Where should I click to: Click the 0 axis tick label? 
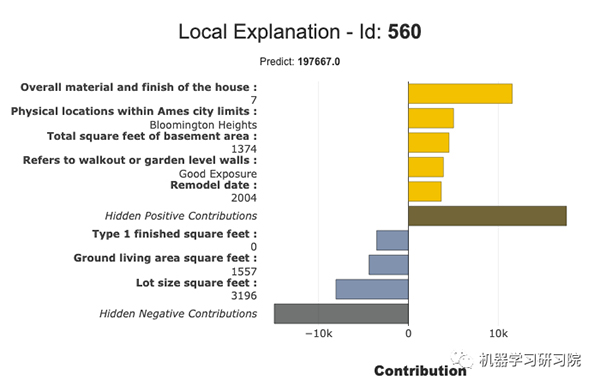[x=408, y=334]
